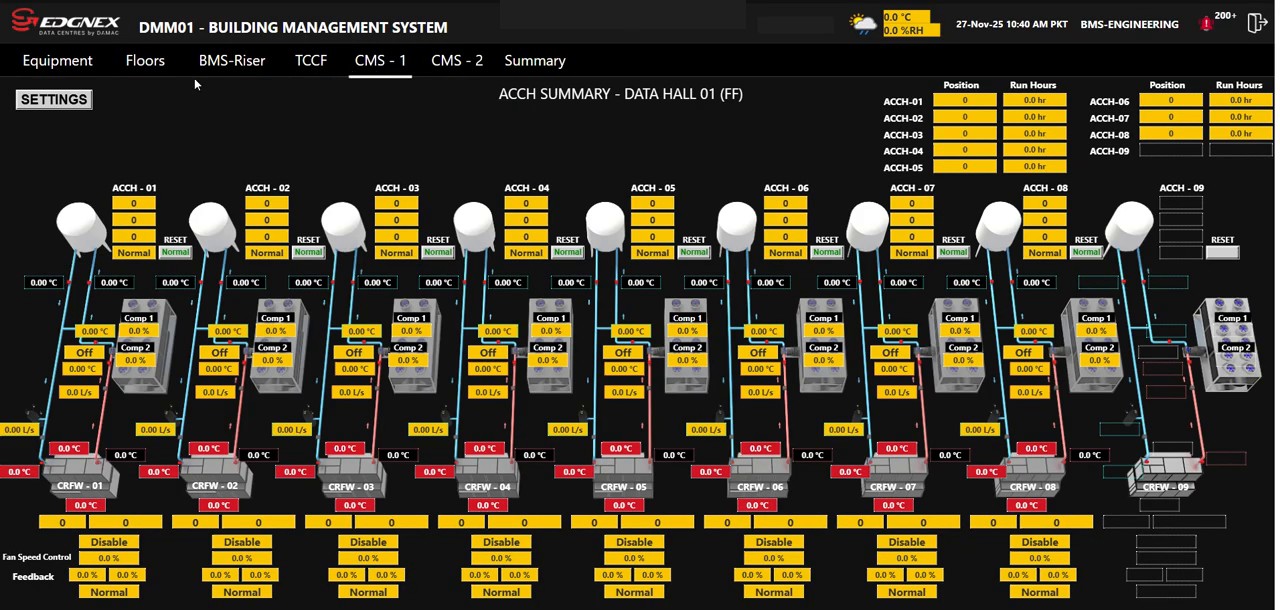The width and height of the screenshot is (1280, 610).
Task: Click RESET Normal button beside ACCH - 01
Action: point(175,252)
